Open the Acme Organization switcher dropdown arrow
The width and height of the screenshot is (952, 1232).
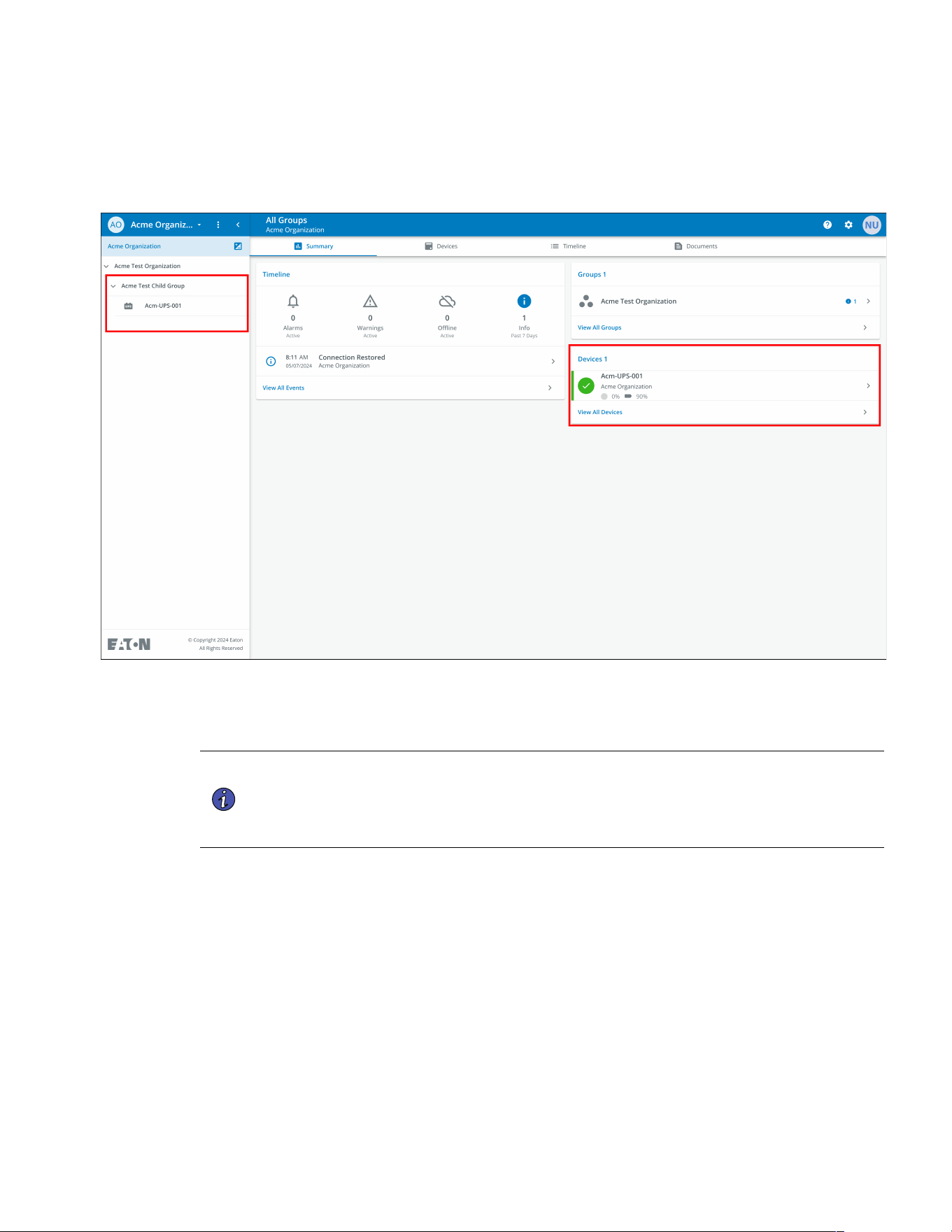click(199, 225)
